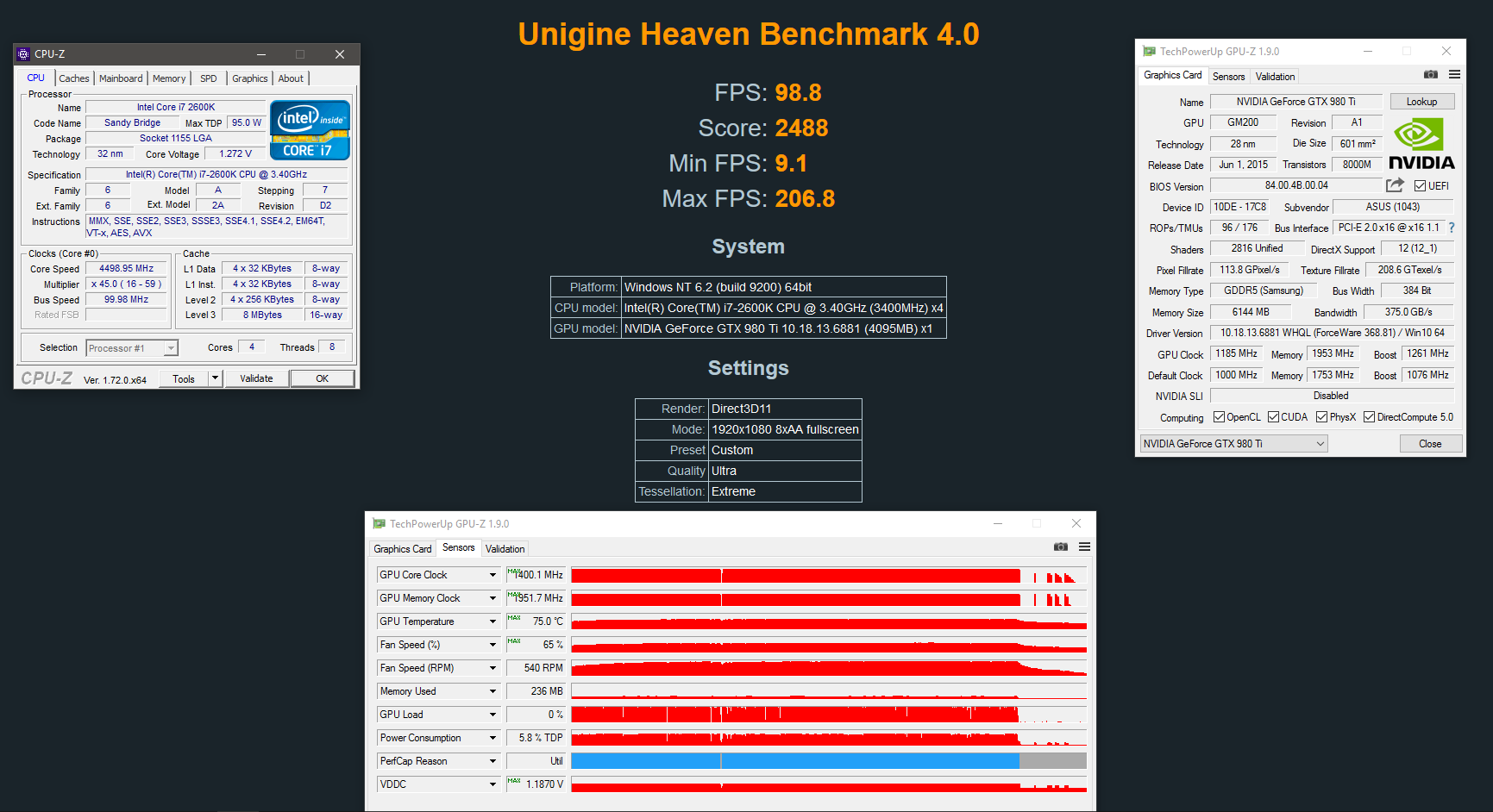Click the GPU-Z Sensors window title icon

tap(379, 524)
